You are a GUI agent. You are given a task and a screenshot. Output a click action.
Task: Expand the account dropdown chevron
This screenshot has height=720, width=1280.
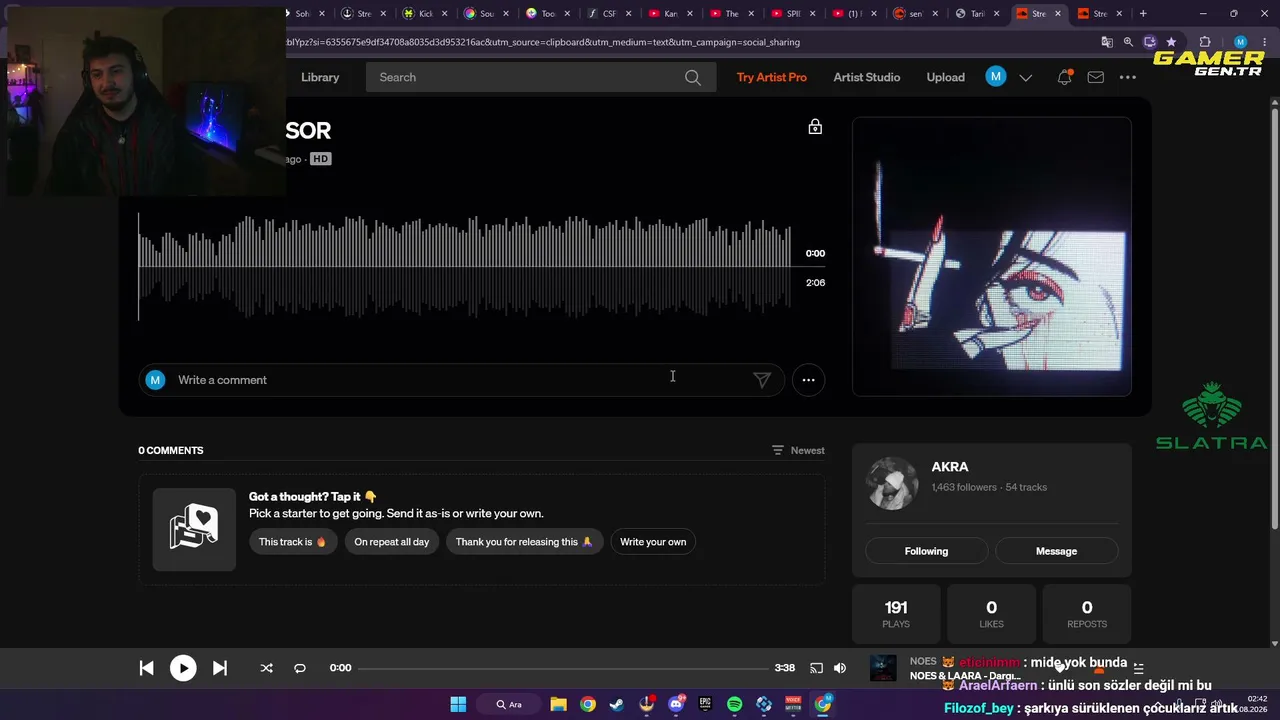[x=1026, y=77]
